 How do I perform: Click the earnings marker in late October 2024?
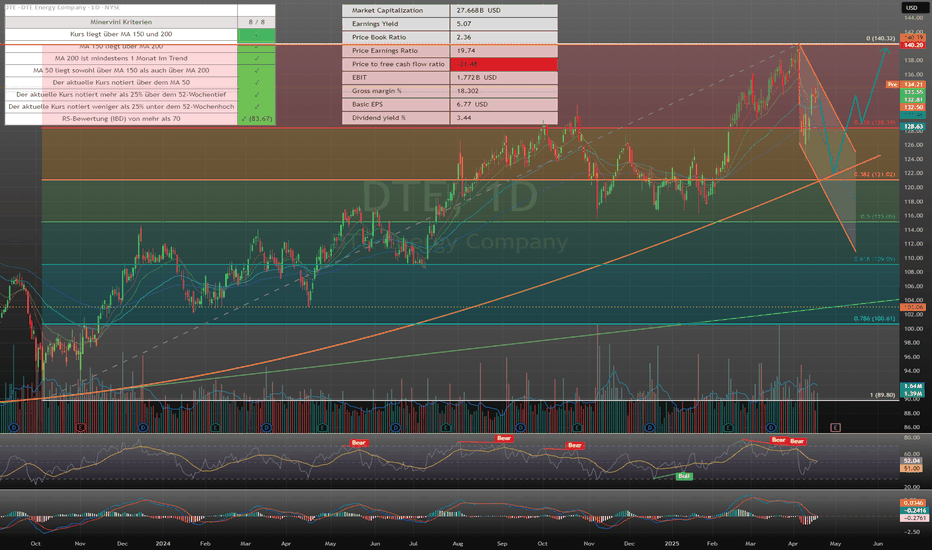point(577,428)
